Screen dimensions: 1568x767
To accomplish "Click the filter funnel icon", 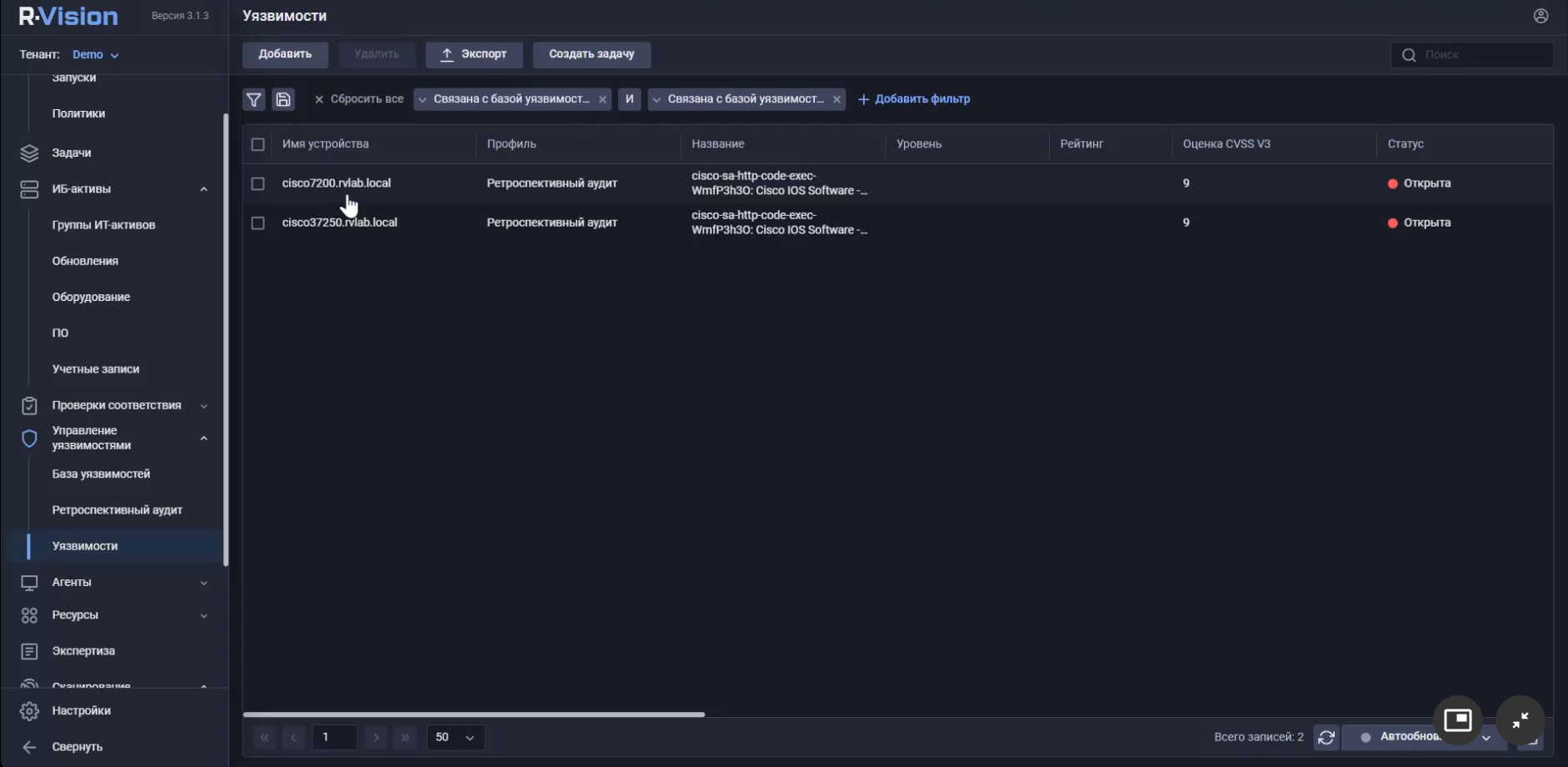I will click(254, 100).
